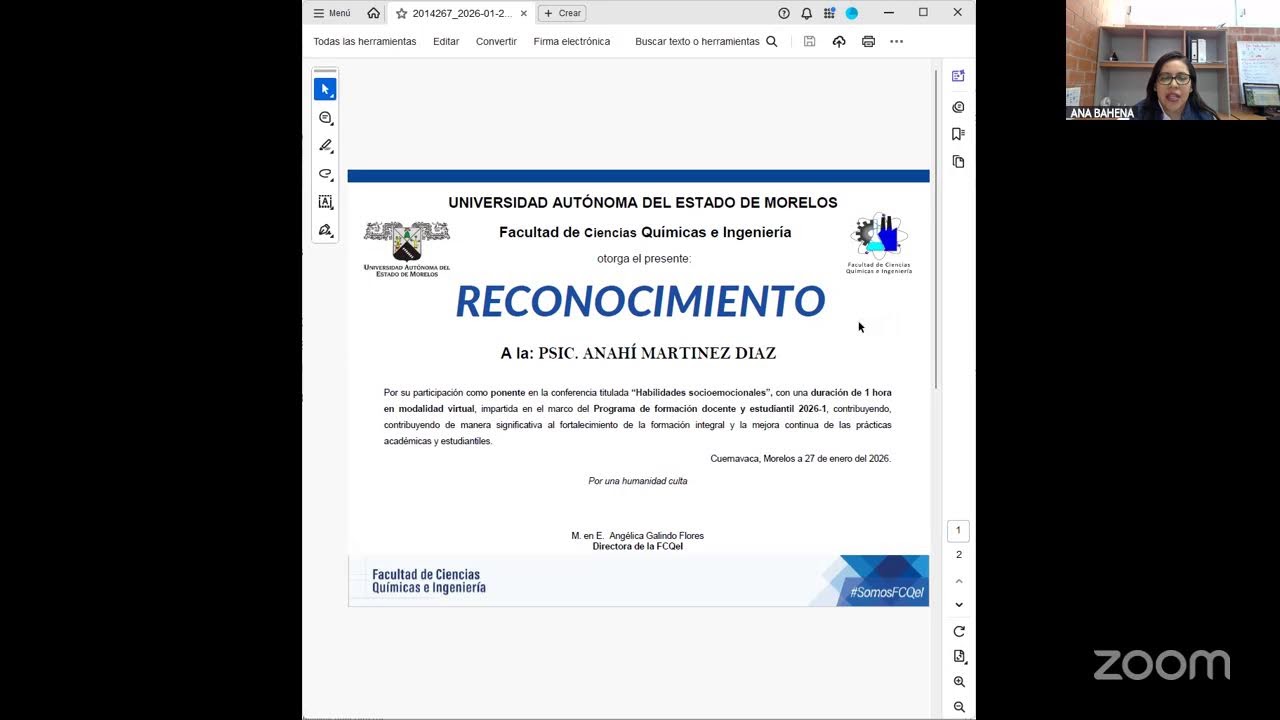Image resolution: width=1280 pixels, height=720 pixels.
Task: Open the notifications bell icon
Action: pyautogui.click(x=806, y=13)
